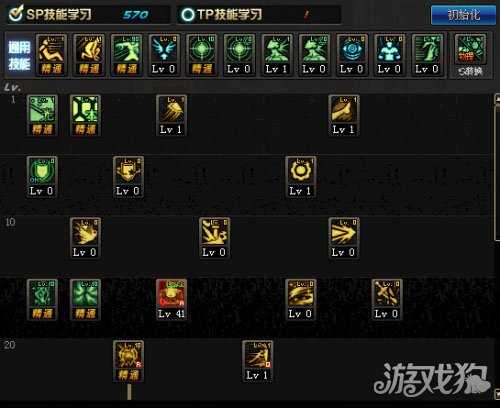Select the blue armor-torso skill icon
Screen dimensions: 500x408
389,55
